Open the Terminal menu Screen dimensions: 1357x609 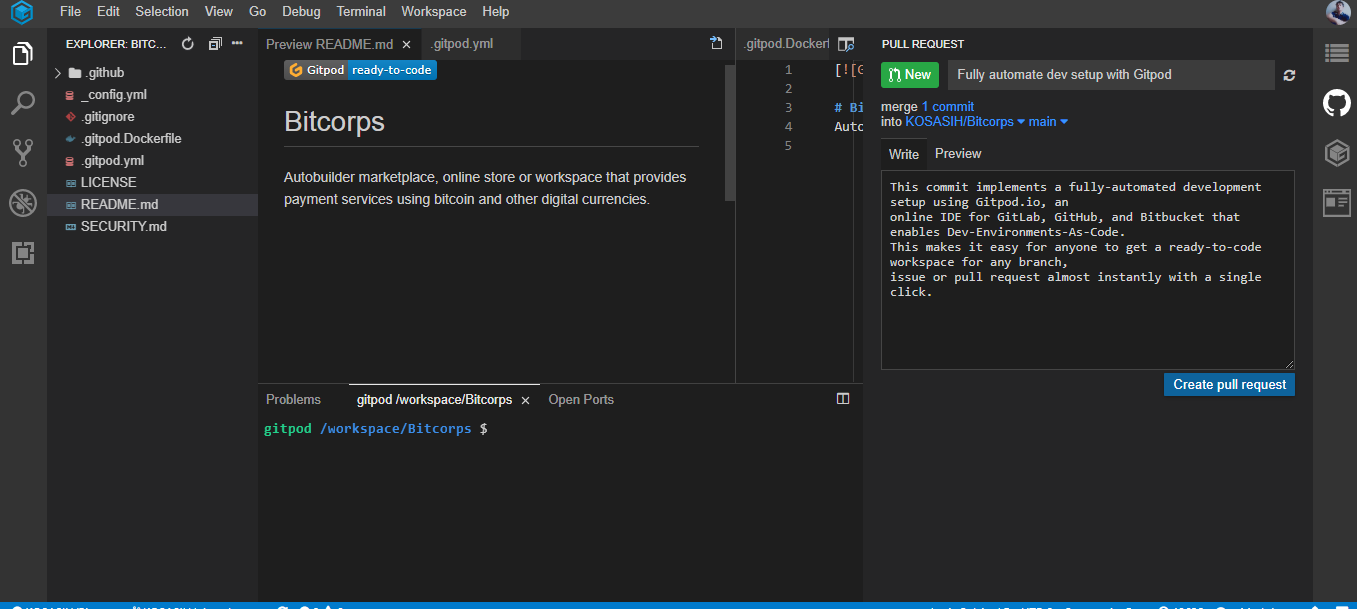point(361,12)
